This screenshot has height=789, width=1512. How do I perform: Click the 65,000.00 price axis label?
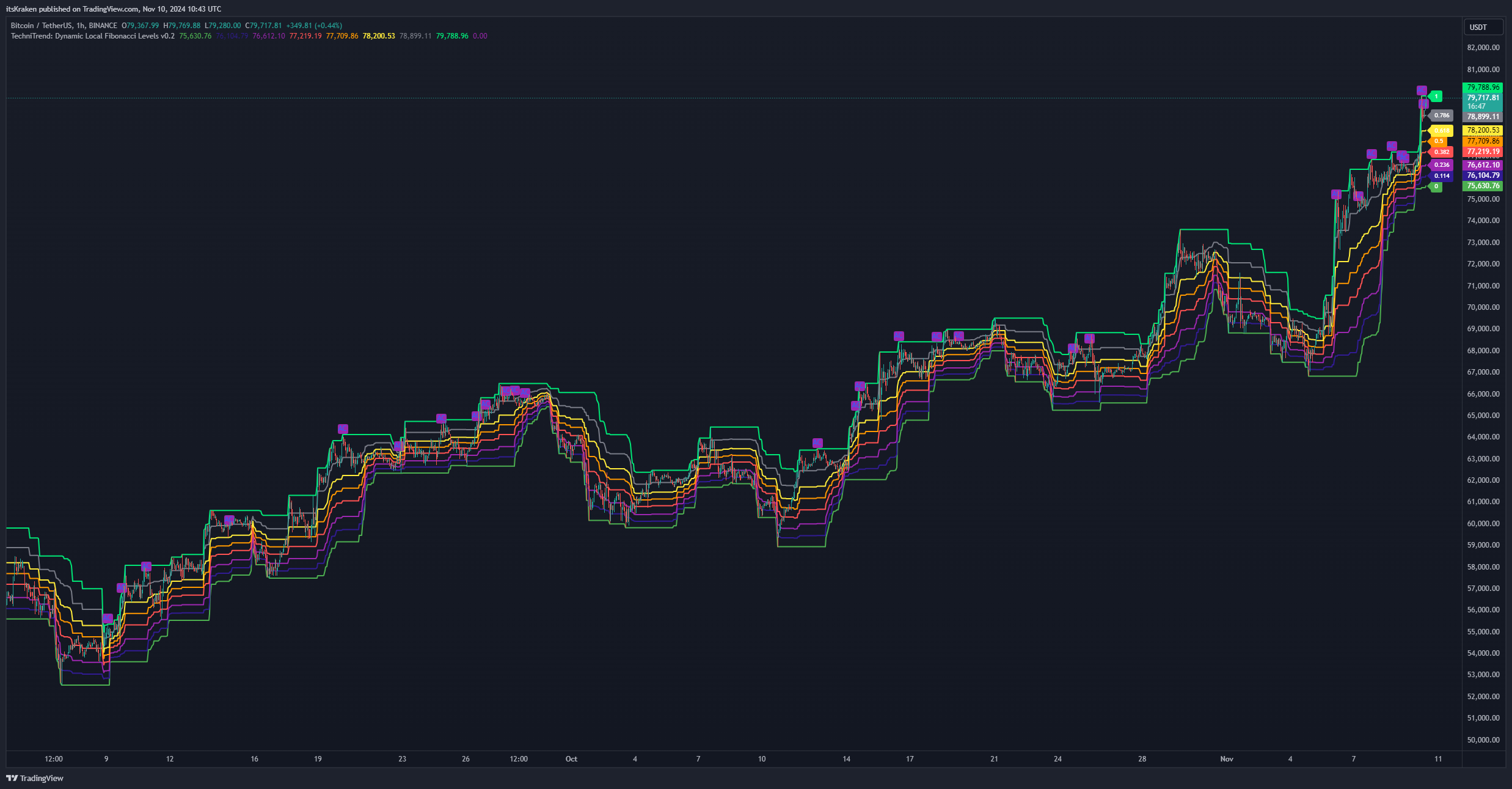pyautogui.click(x=1483, y=416)
